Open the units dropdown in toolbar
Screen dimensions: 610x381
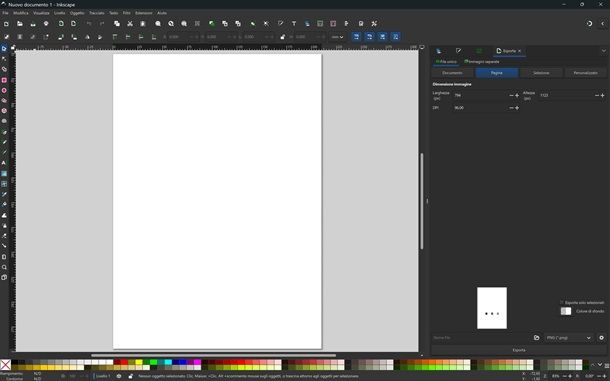point(337,37)
